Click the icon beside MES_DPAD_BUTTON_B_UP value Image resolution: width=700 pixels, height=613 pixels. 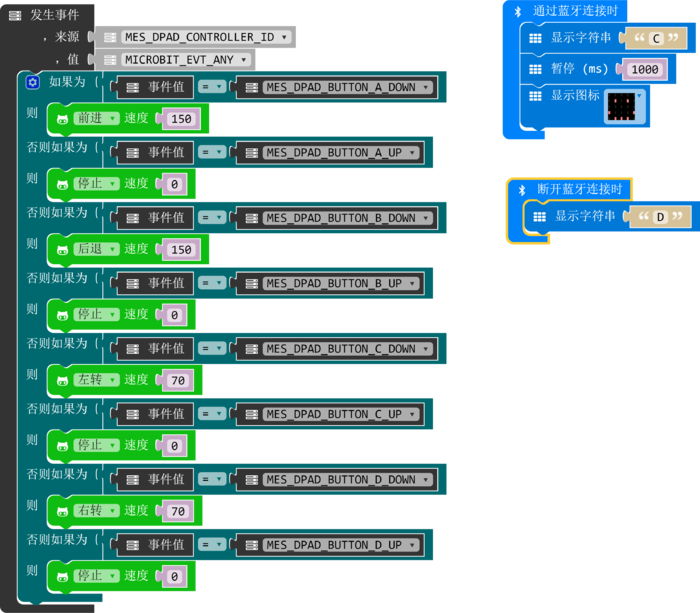click(x=252, y=284)
